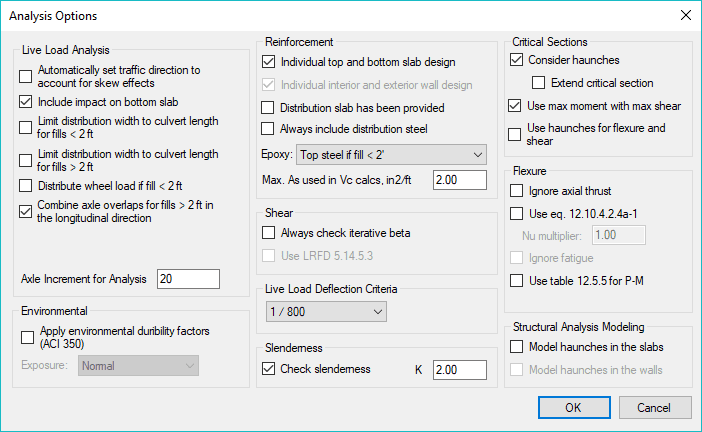Check Limit distribution width for fills > 2 ft
The height and width of the screenshot is (432, 702).
click(x=26, y=160)
